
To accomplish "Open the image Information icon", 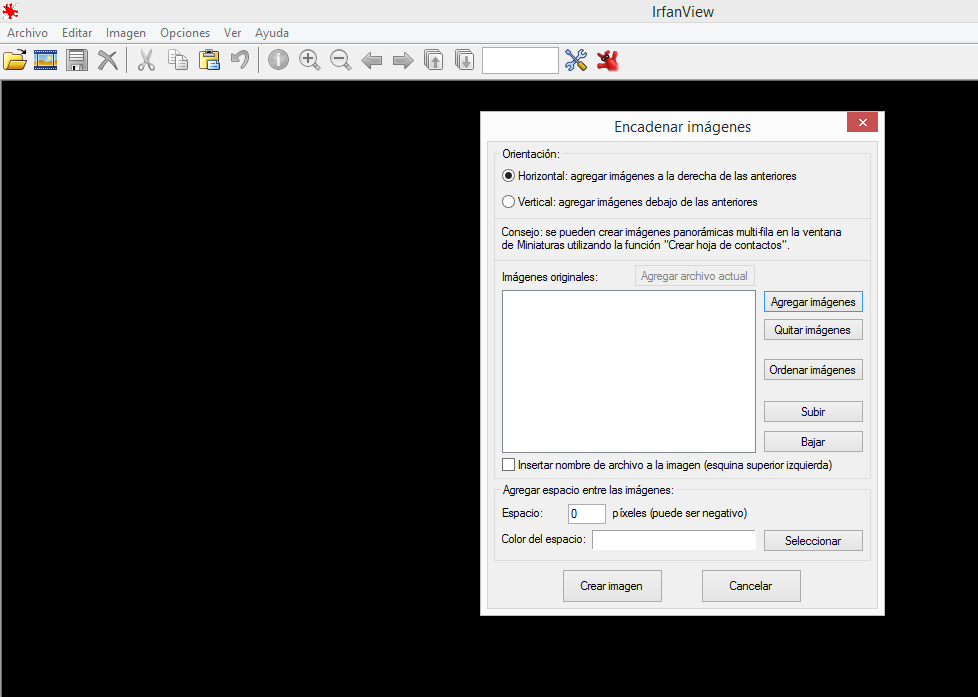I will coord(278,61).
